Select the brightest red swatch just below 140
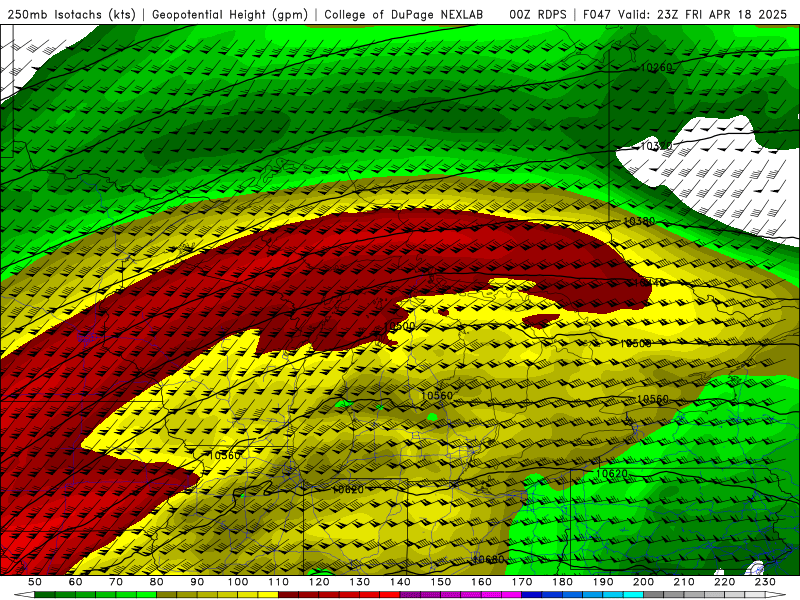The image size is (800, 600). [390, 595]
